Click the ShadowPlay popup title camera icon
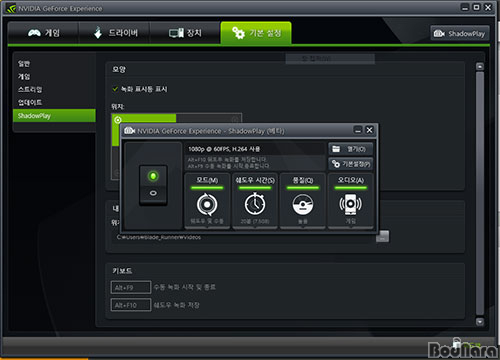 coord(129,131)
